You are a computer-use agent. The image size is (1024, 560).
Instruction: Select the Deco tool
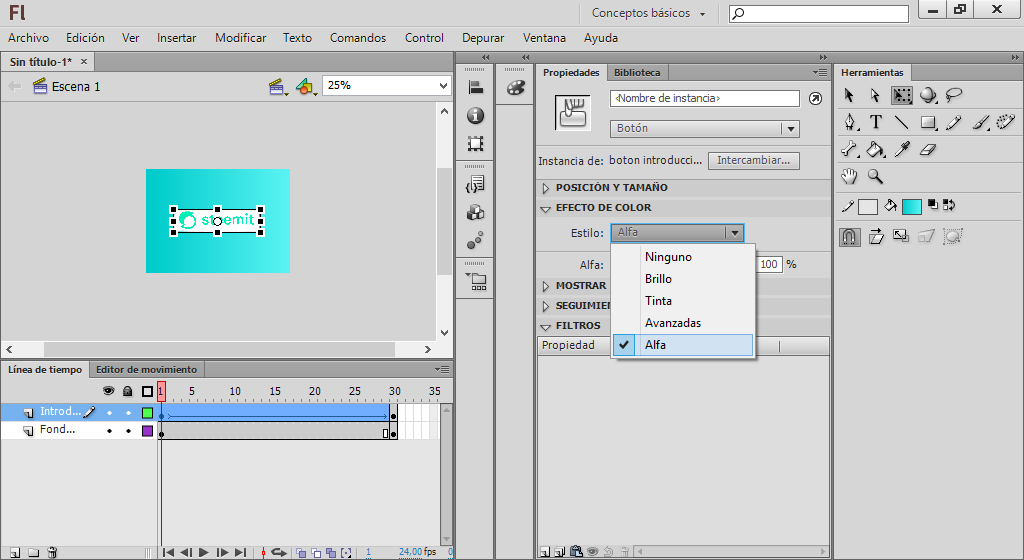point(1006,122)
